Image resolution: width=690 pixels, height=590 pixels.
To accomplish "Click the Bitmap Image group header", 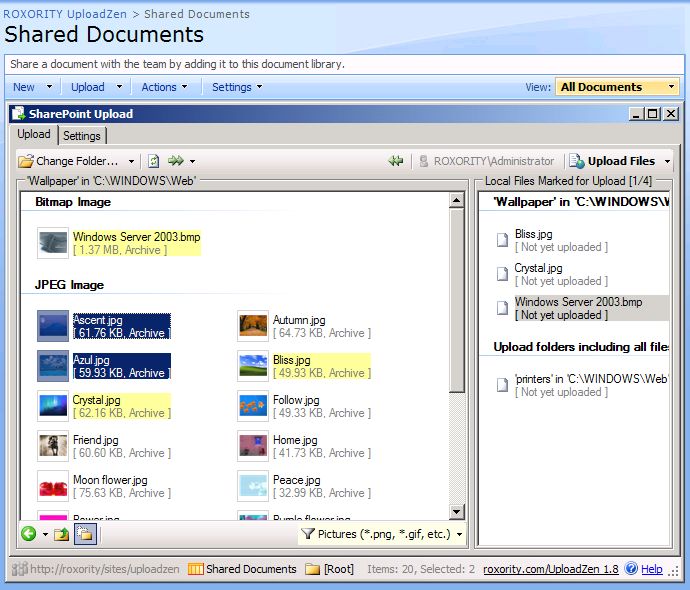I will pos(73,202).
